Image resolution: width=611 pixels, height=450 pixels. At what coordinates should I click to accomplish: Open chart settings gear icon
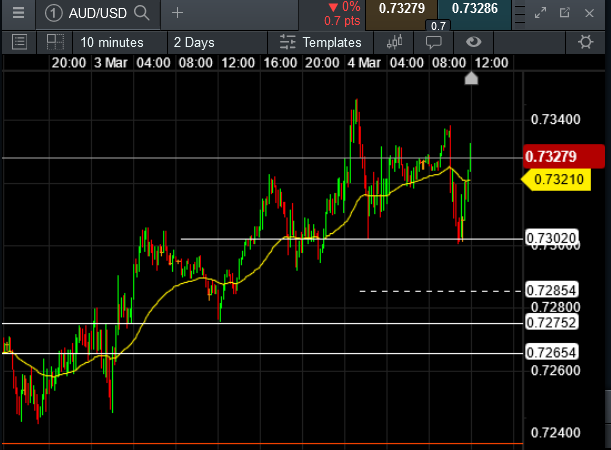point(585,42)
